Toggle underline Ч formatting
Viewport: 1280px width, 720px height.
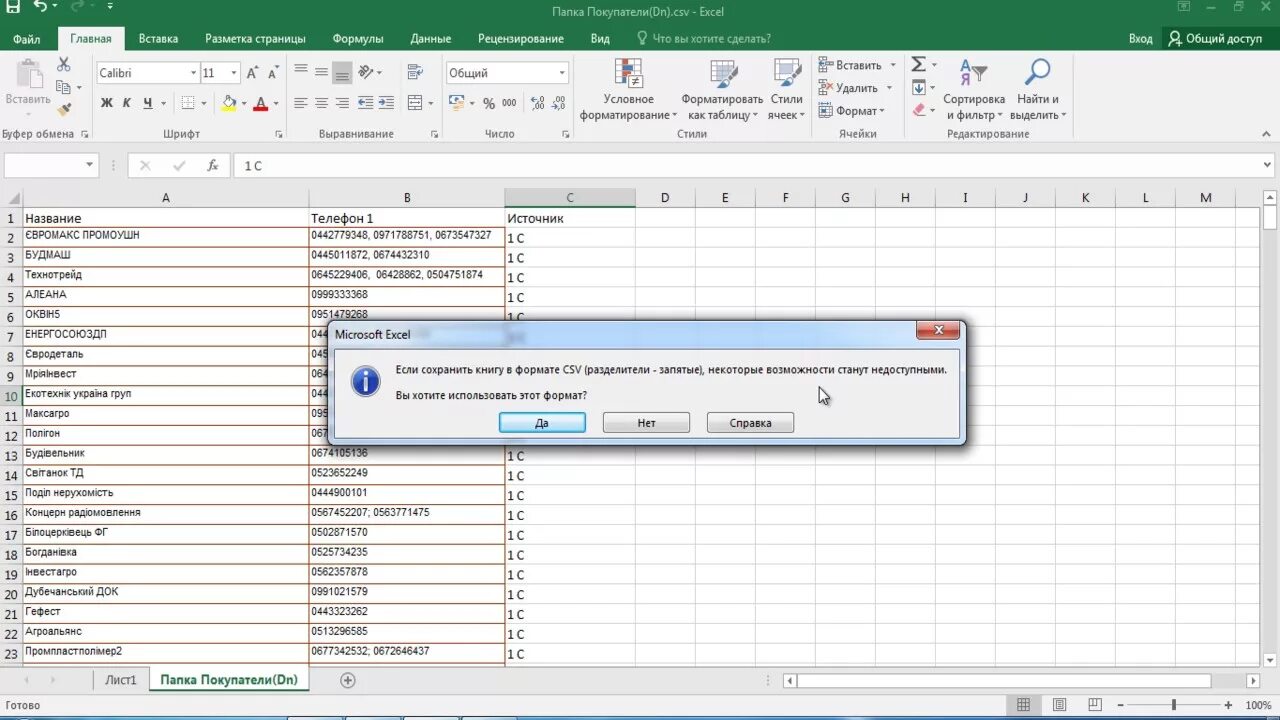[x=148, y=103]
